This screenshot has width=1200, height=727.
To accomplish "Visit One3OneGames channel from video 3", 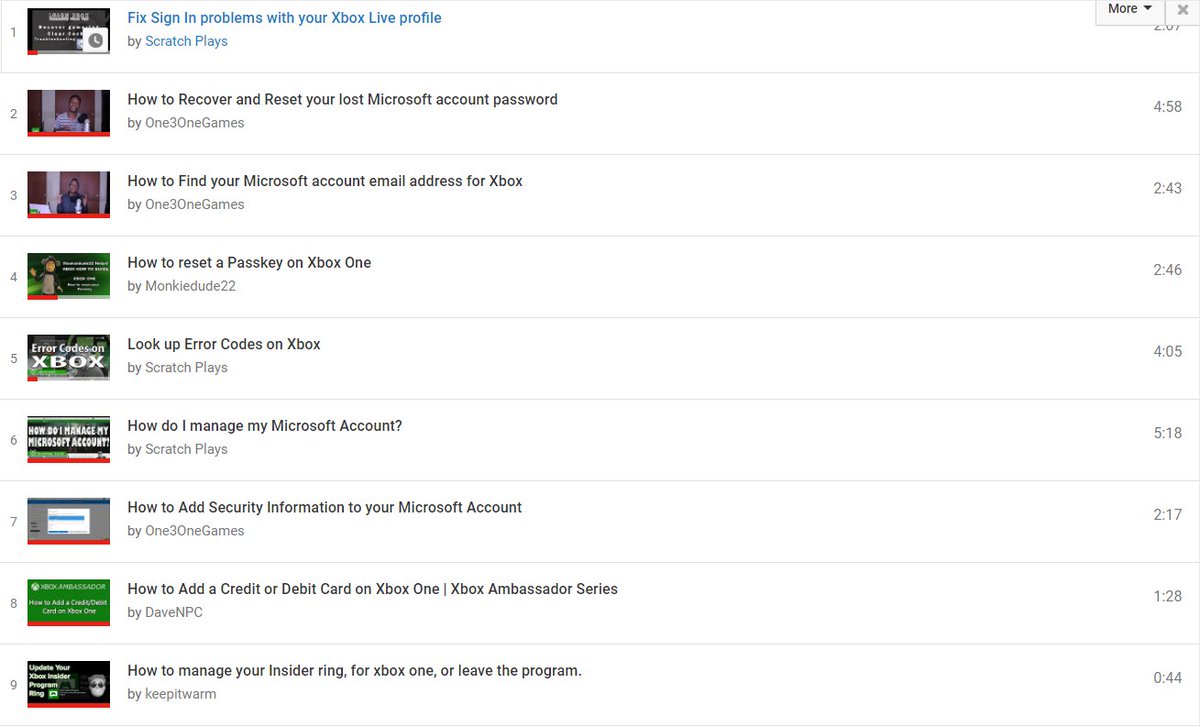I will click(x=195, y=204).
